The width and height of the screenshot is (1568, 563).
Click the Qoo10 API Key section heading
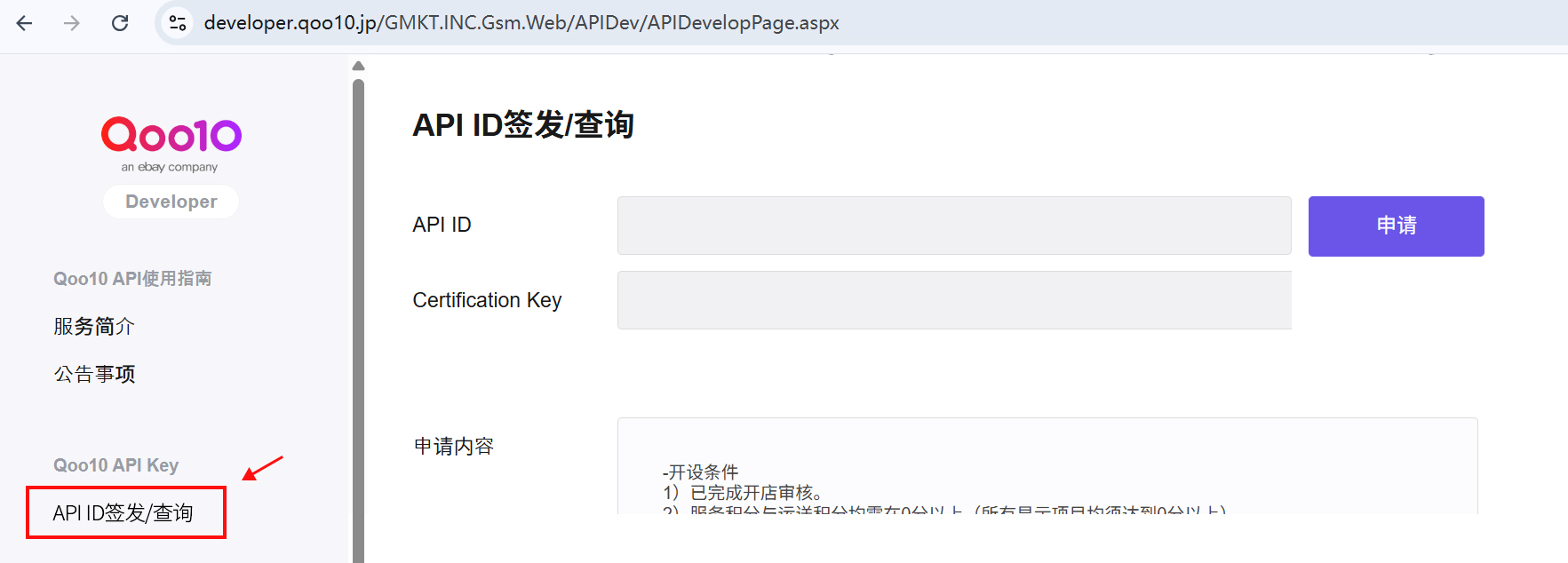point(116,465)
